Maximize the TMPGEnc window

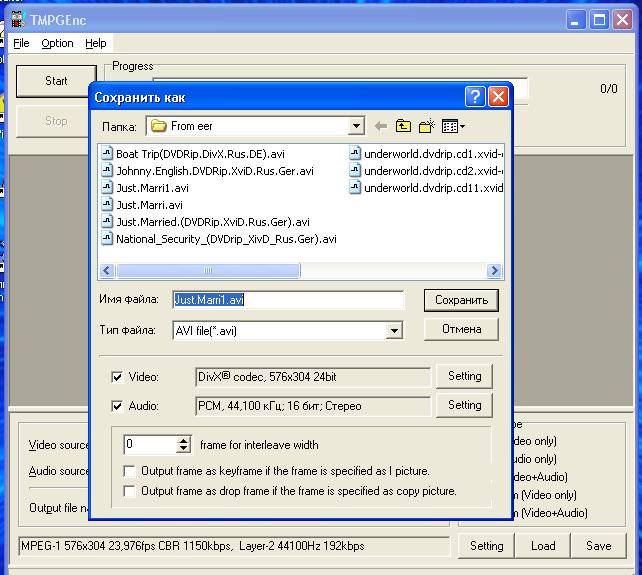[x=599, y=20]
